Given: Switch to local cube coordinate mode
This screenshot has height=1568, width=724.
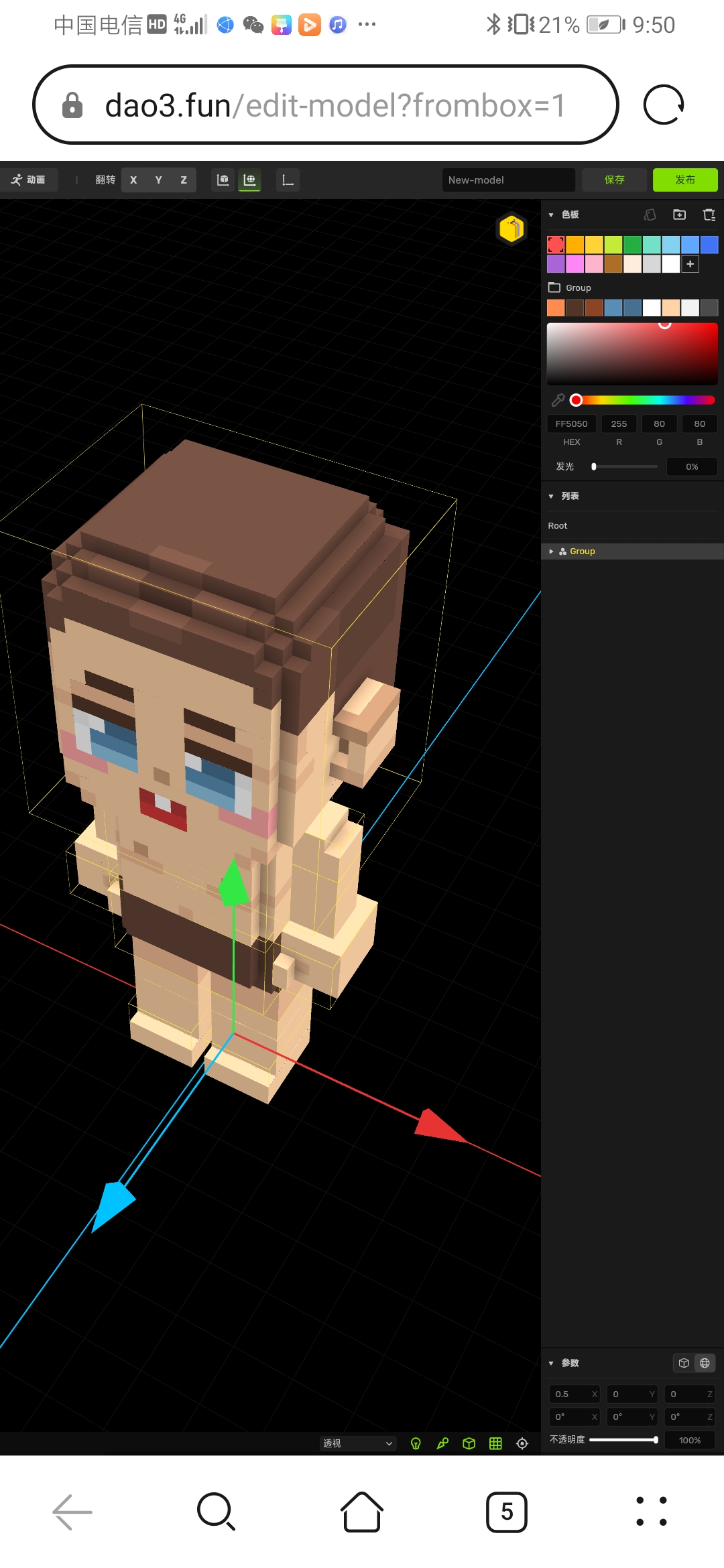Looking at the screenshot, I should tap(684, 1363).
